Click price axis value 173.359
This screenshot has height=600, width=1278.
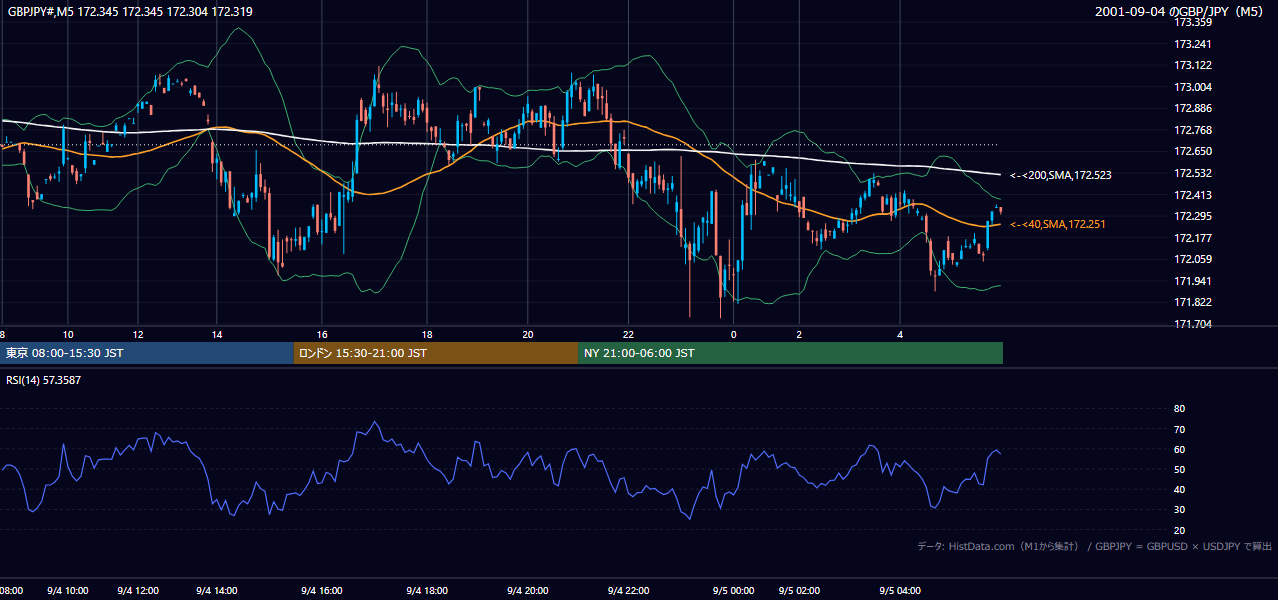[1193, 22]
